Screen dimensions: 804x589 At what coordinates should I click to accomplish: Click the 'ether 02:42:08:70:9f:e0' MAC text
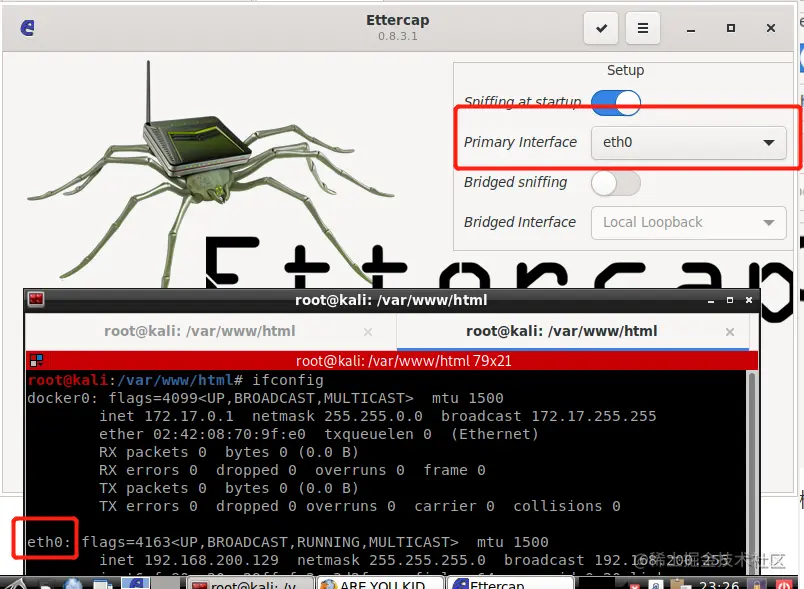coord(202,434)
